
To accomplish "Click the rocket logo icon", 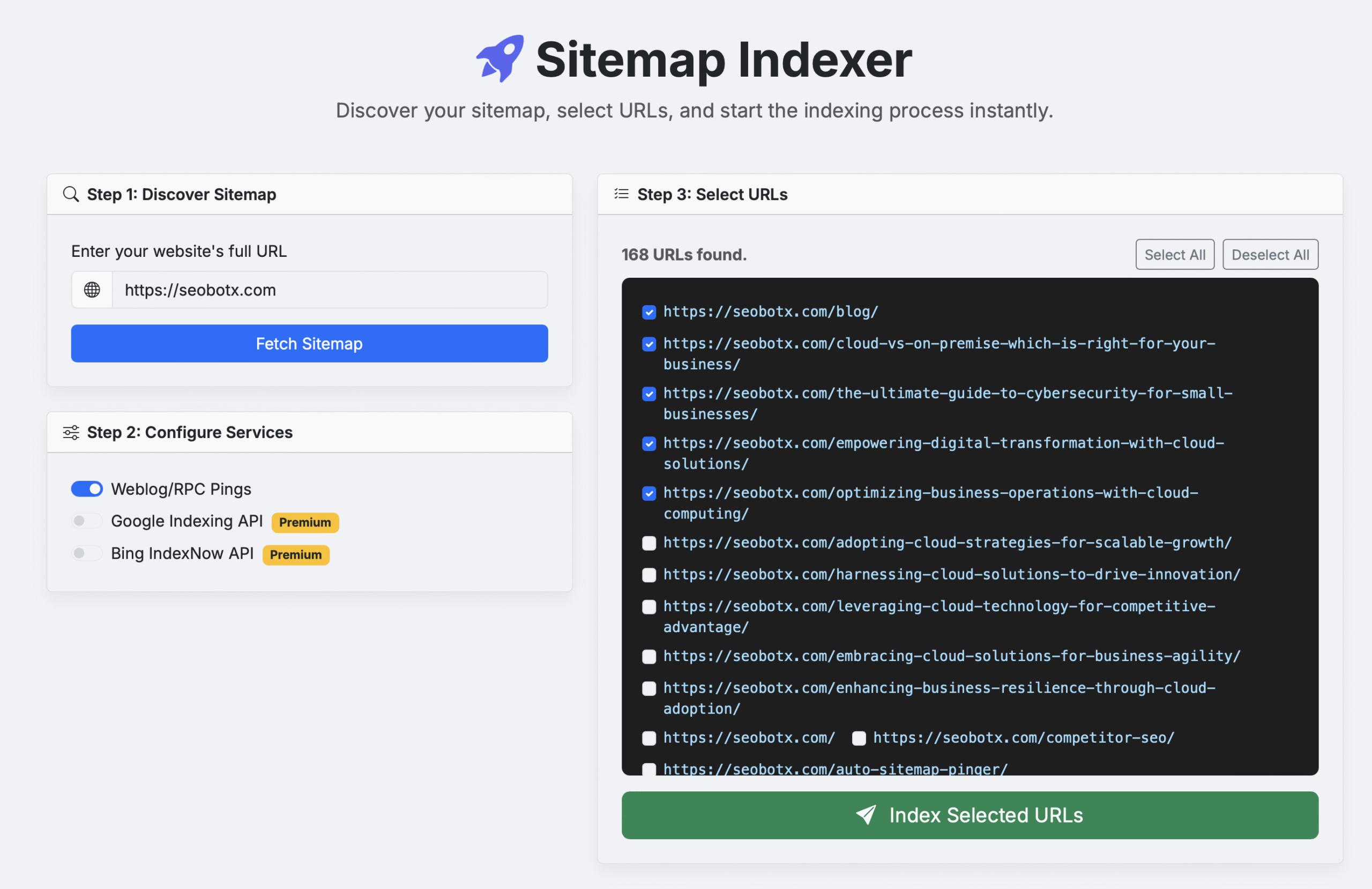I will click(500, 59).
